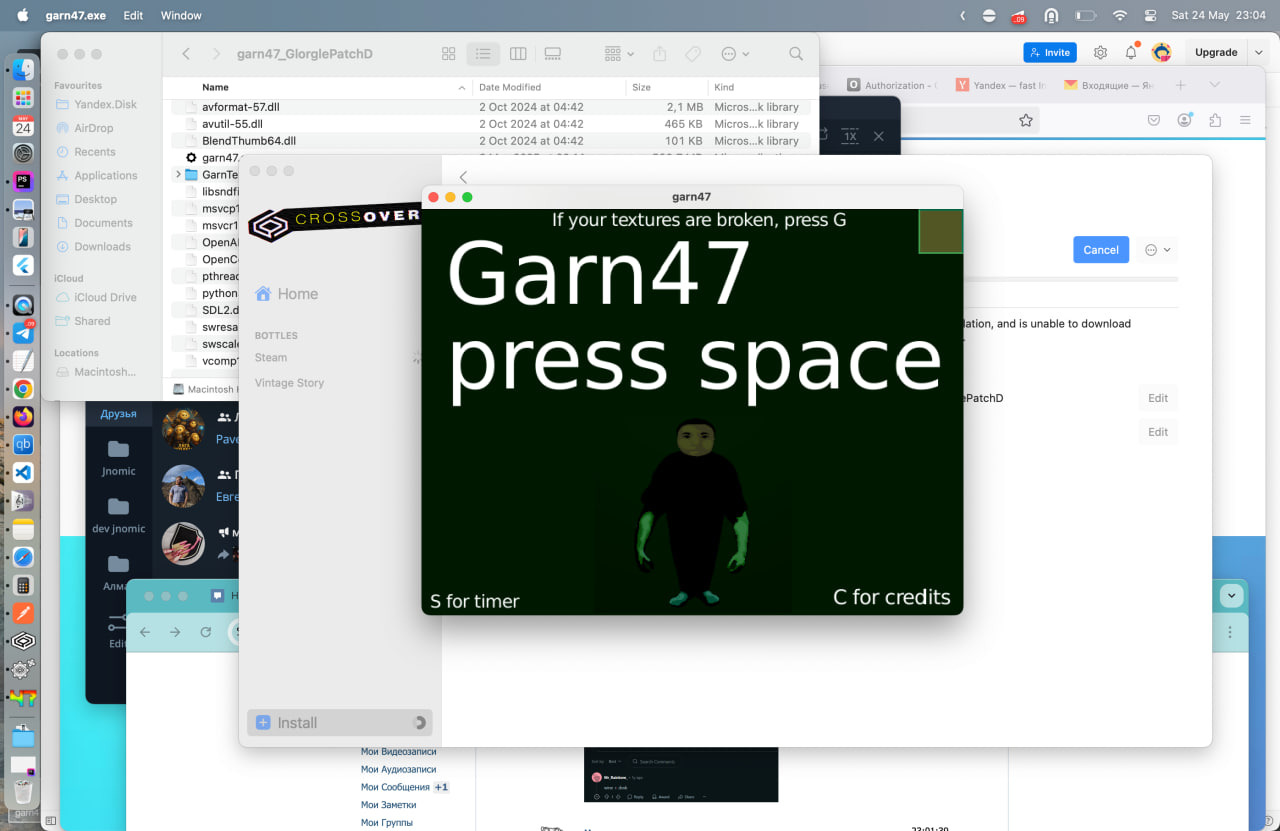This screenshot has height=831, width=1280.
Task: Expand the chevron next to Upgrade
Action: point(1257,52)
